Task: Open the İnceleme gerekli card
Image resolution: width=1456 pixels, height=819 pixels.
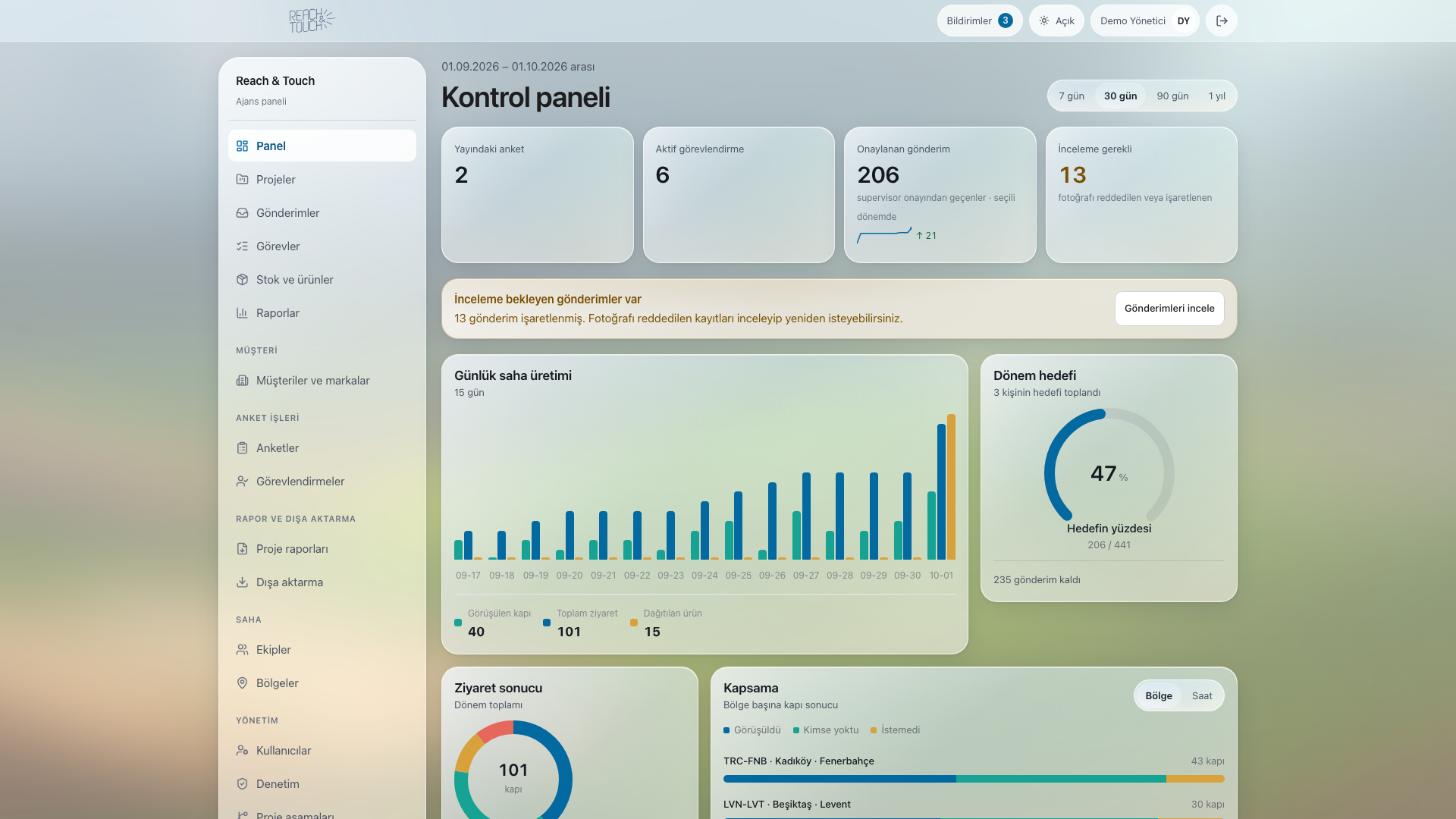Action: pos(1141,195)
